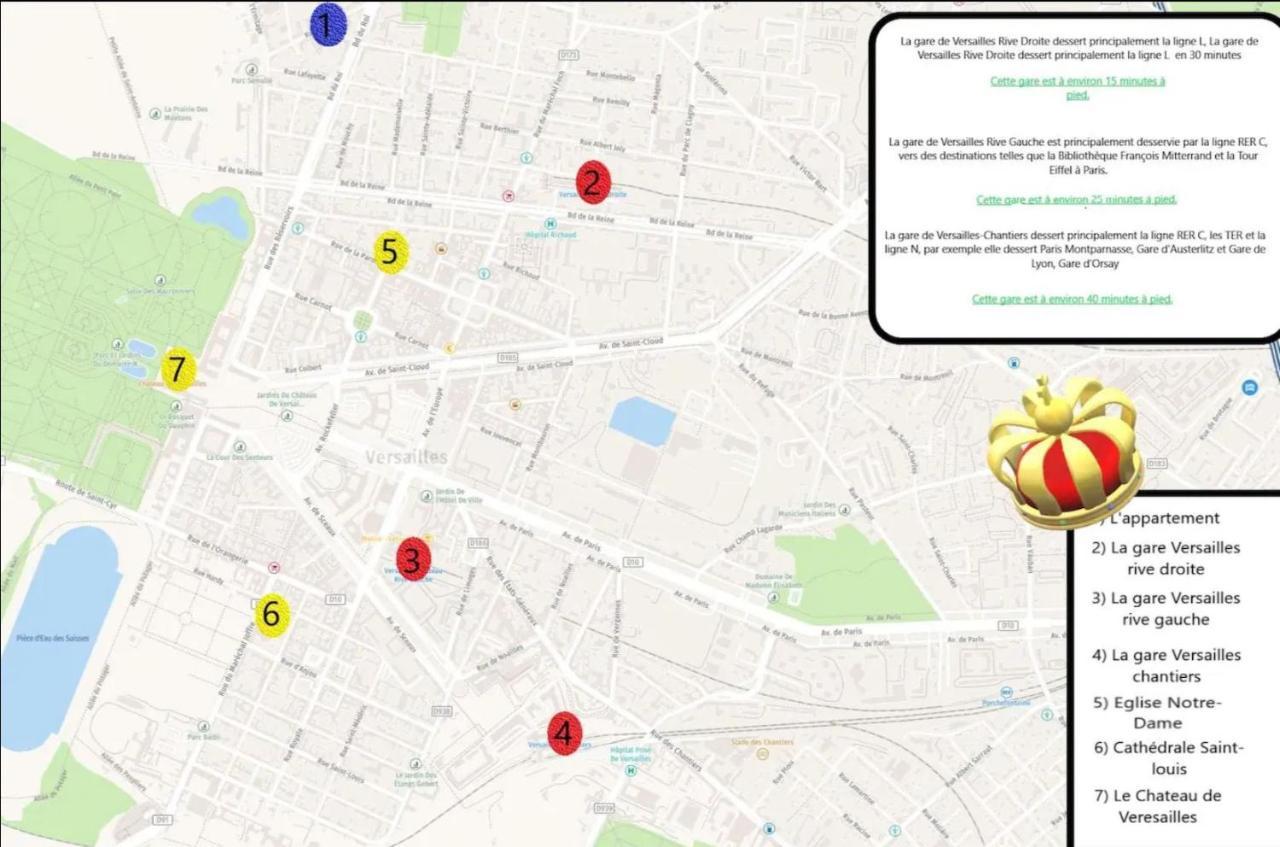Select the Jardin de l'Hôtel de Ville icon
The height and width of the screenshot is (847, 1280).
coord(427,494)
